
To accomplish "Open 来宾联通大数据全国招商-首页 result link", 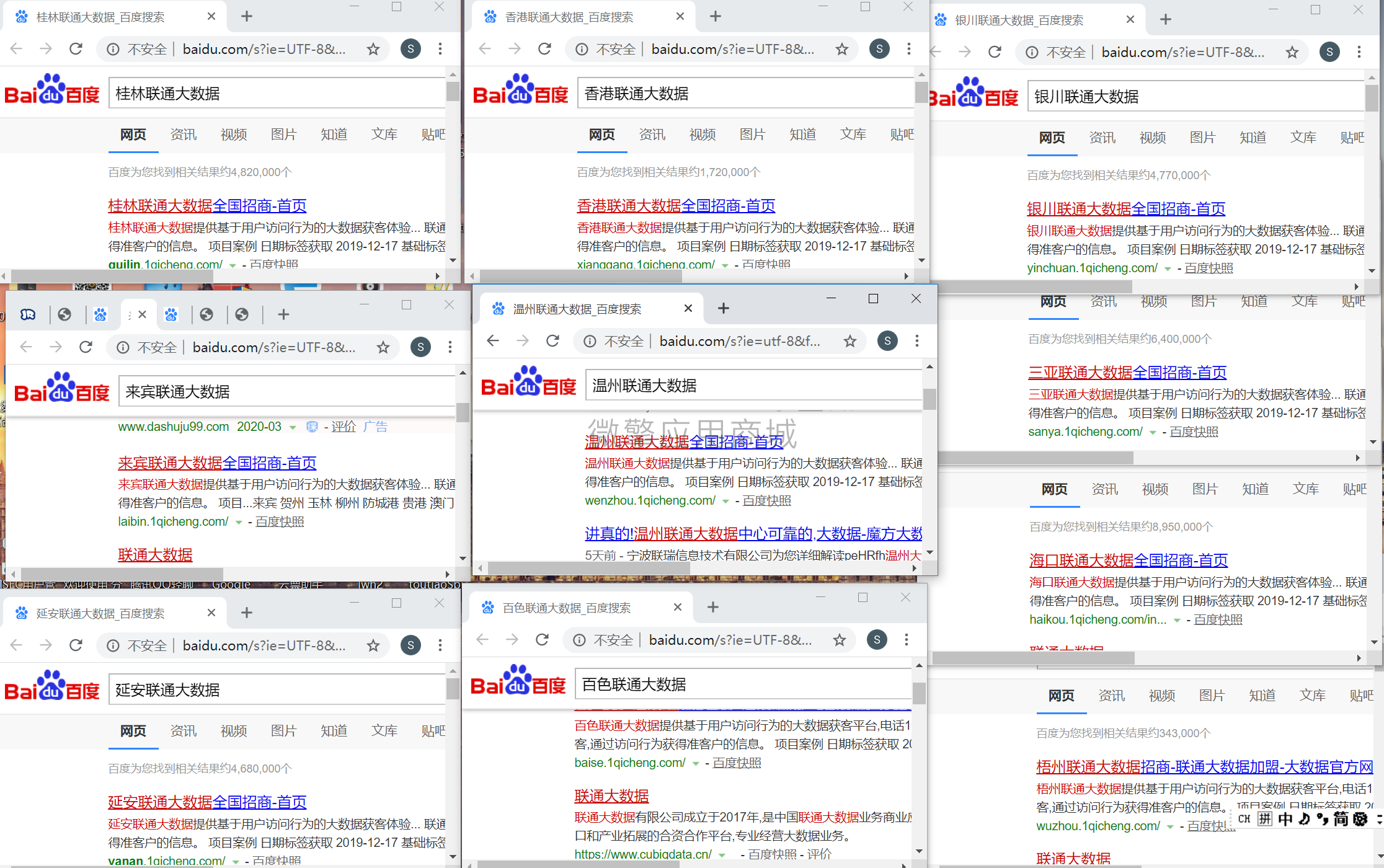I will pos(217,463).
